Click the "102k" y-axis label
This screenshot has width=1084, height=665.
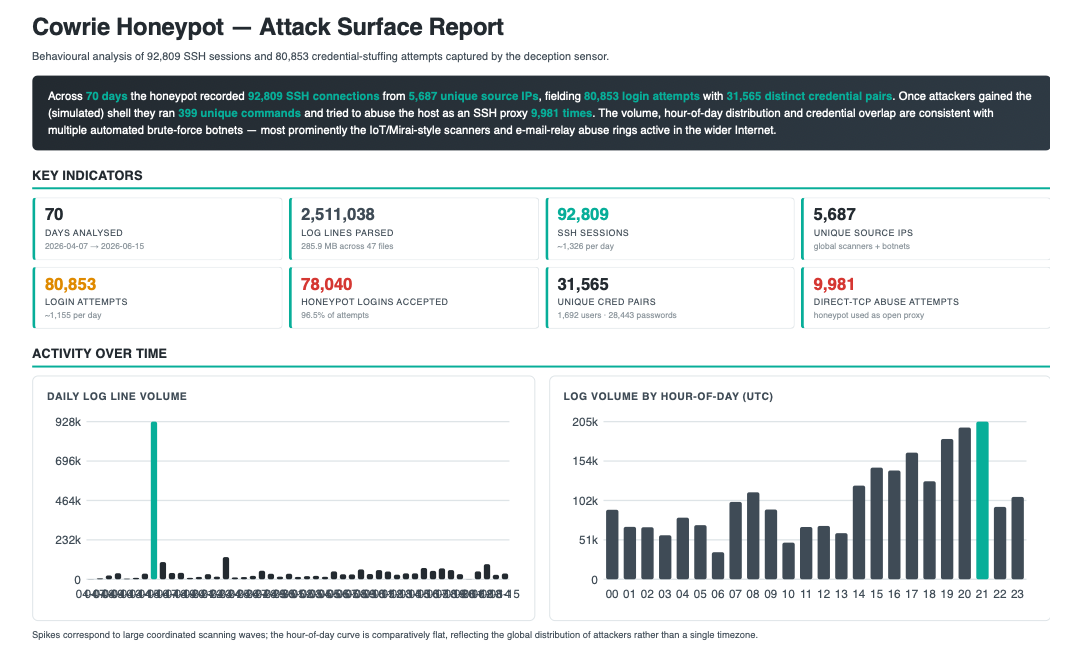(x=585, y=501)
